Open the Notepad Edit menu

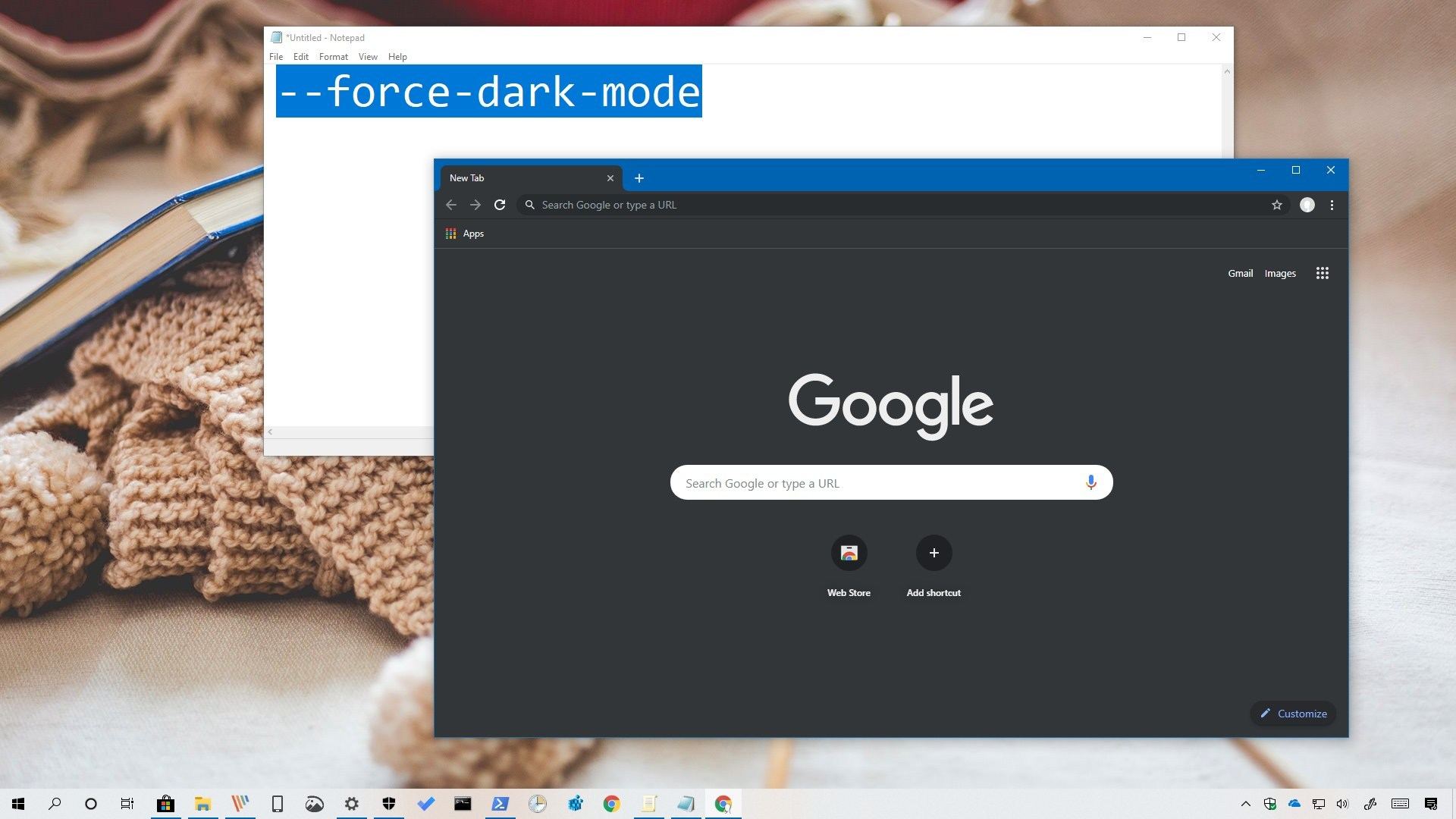[x=300, y=57]
